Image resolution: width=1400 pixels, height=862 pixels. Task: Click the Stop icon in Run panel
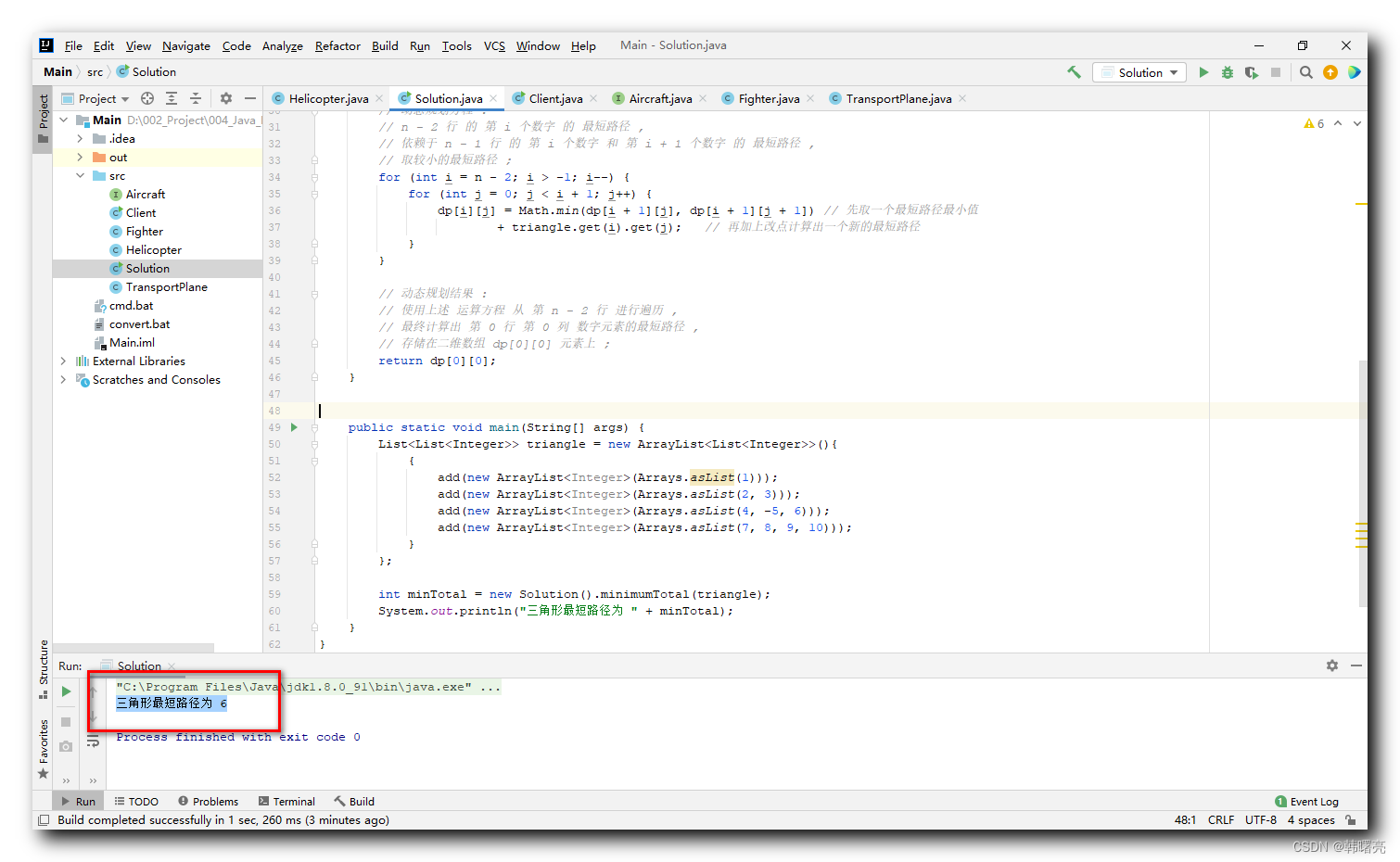[x=66, y=721]
